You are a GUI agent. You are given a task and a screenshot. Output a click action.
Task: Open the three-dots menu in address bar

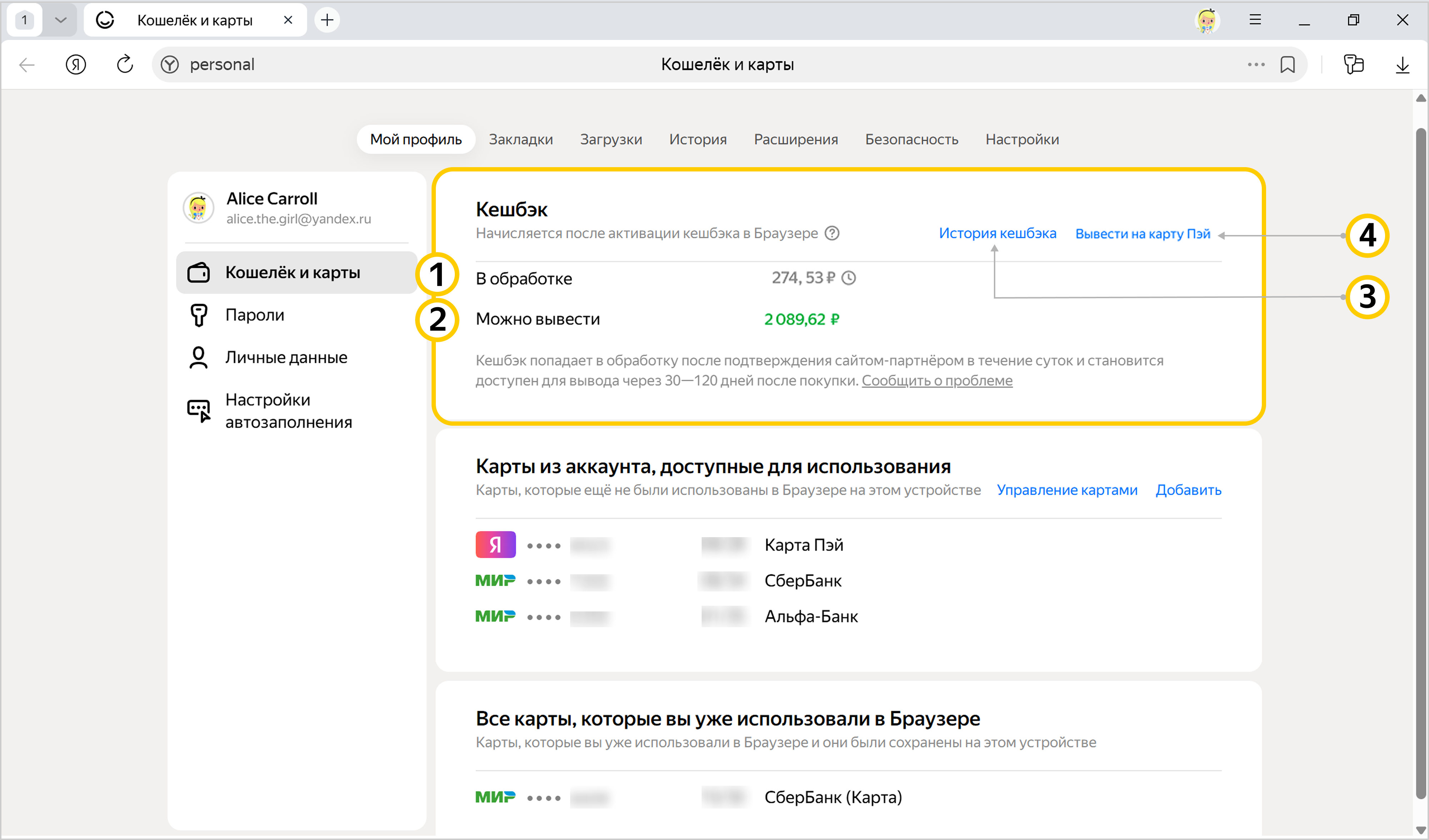click(x=1255, y=64)
